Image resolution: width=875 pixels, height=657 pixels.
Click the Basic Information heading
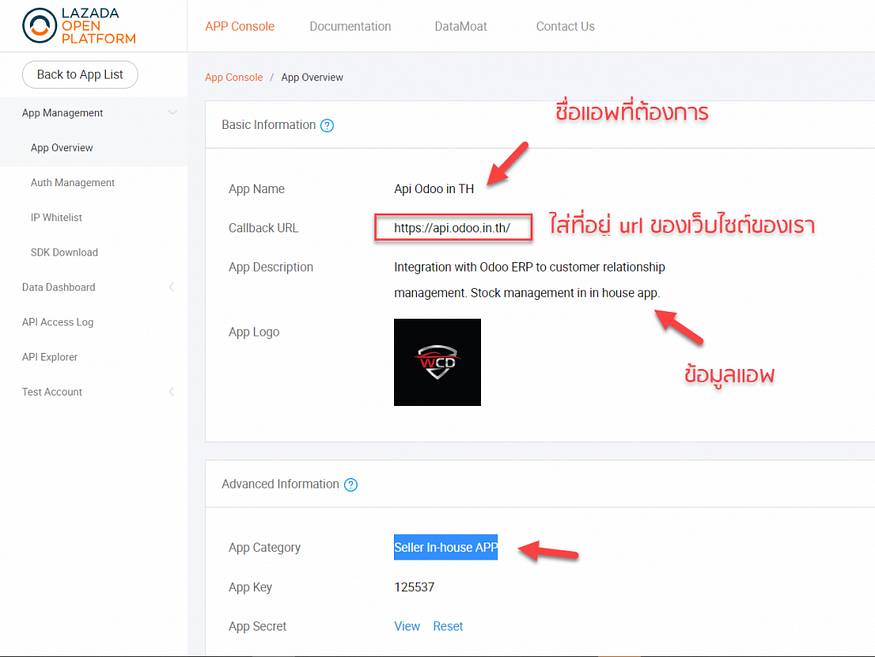[x=268, y=125]
